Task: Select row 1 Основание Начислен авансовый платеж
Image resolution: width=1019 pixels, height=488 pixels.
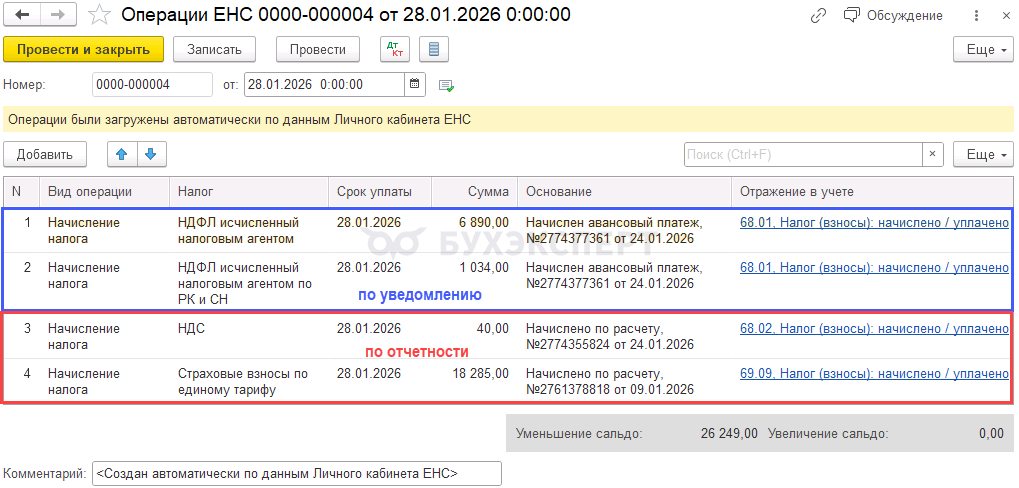Action: (x=625, y=231)
